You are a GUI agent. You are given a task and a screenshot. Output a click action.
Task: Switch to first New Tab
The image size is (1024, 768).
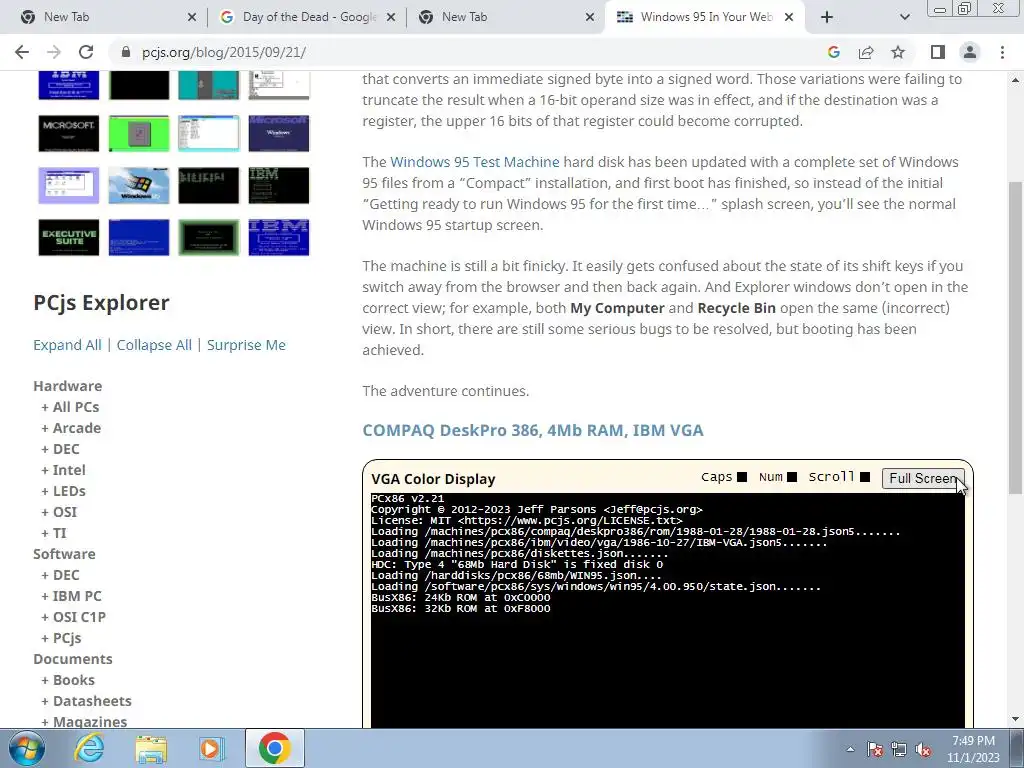(103, 17)
